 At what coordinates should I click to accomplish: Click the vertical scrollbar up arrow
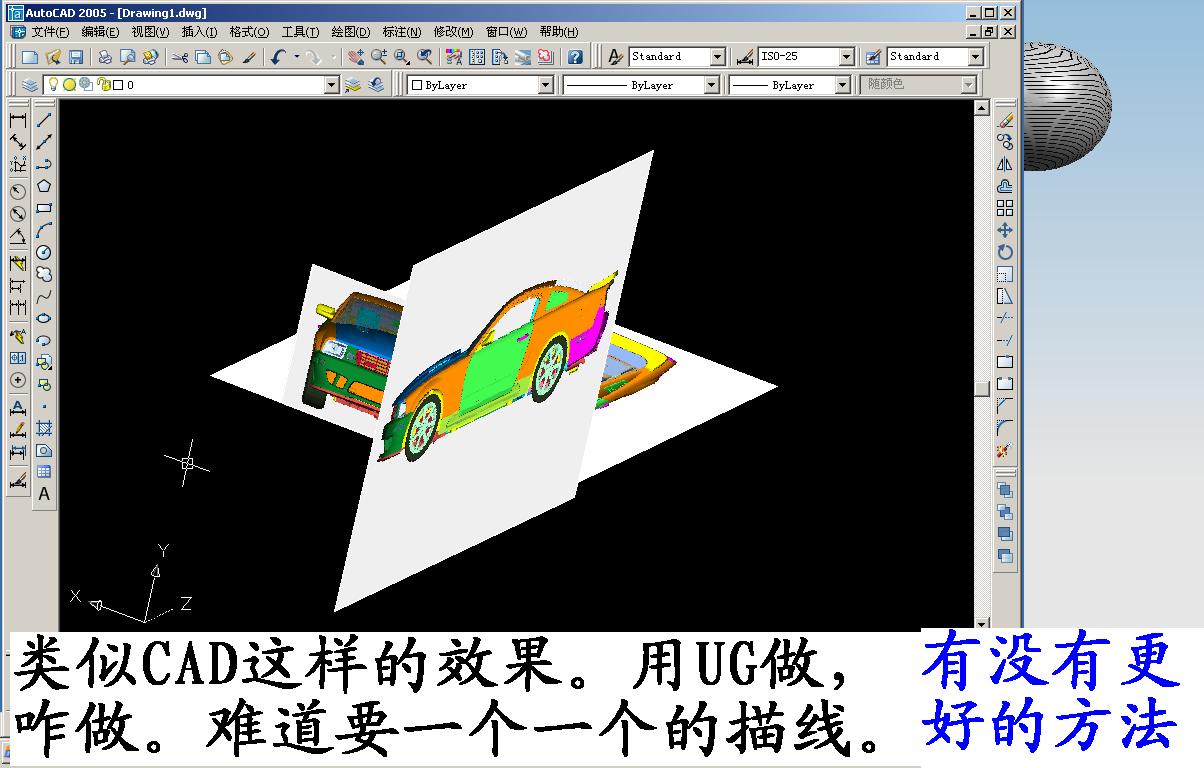(981, 108)
